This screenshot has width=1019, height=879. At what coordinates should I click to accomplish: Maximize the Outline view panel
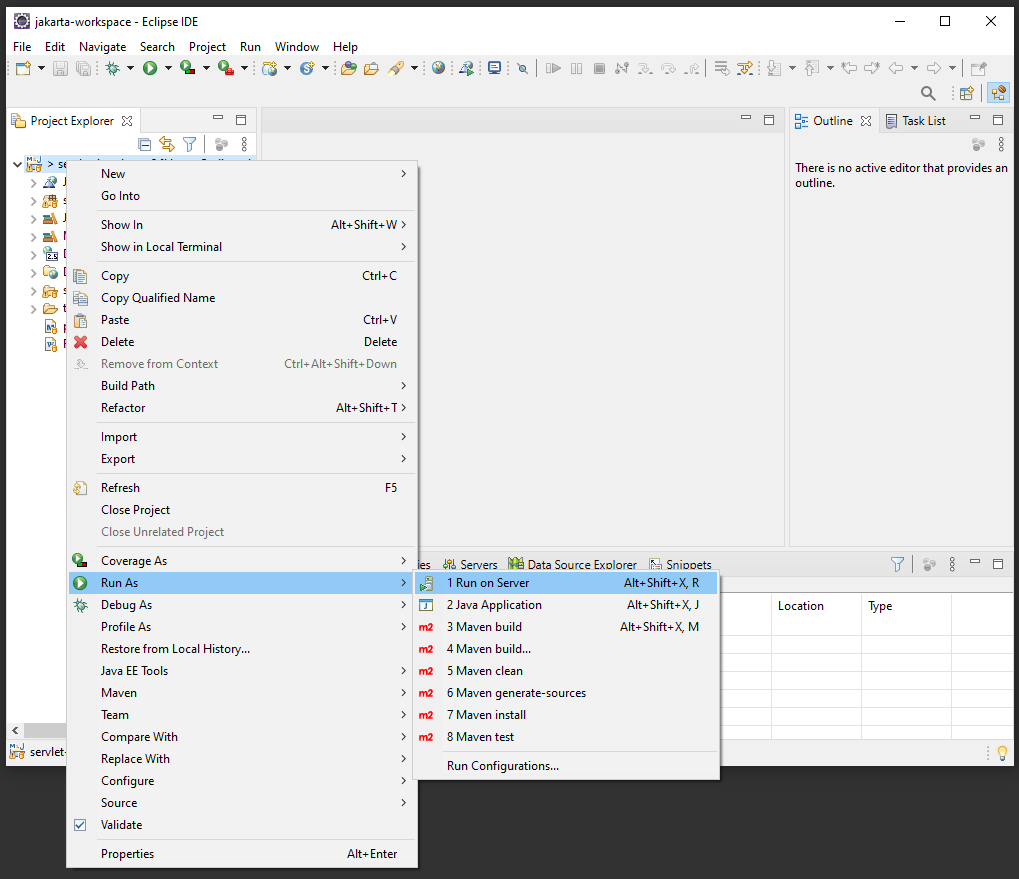click(997, 120)
